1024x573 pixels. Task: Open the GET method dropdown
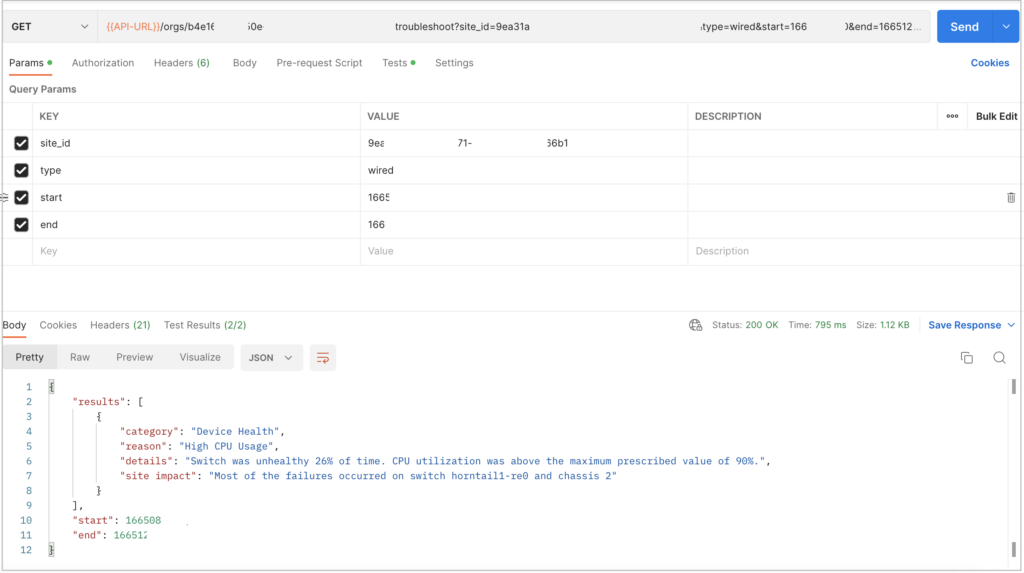(49, 27)
